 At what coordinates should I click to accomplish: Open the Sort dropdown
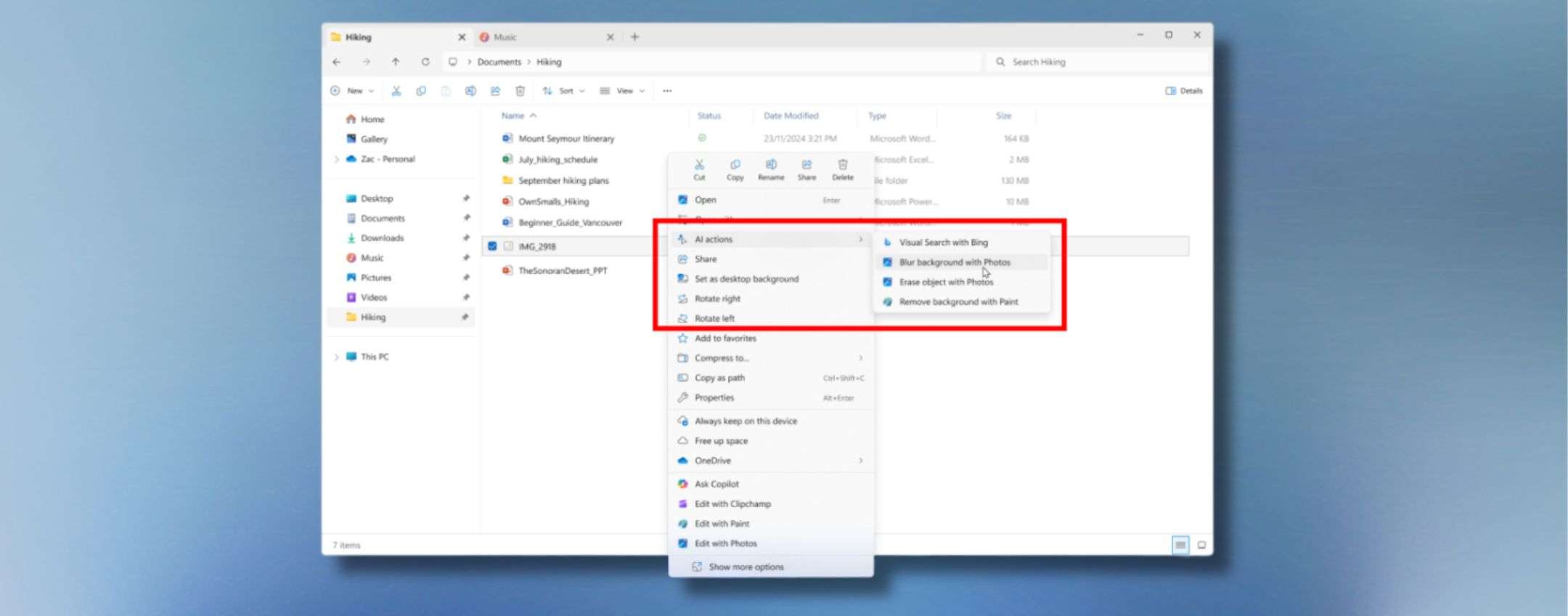[563, 91]
